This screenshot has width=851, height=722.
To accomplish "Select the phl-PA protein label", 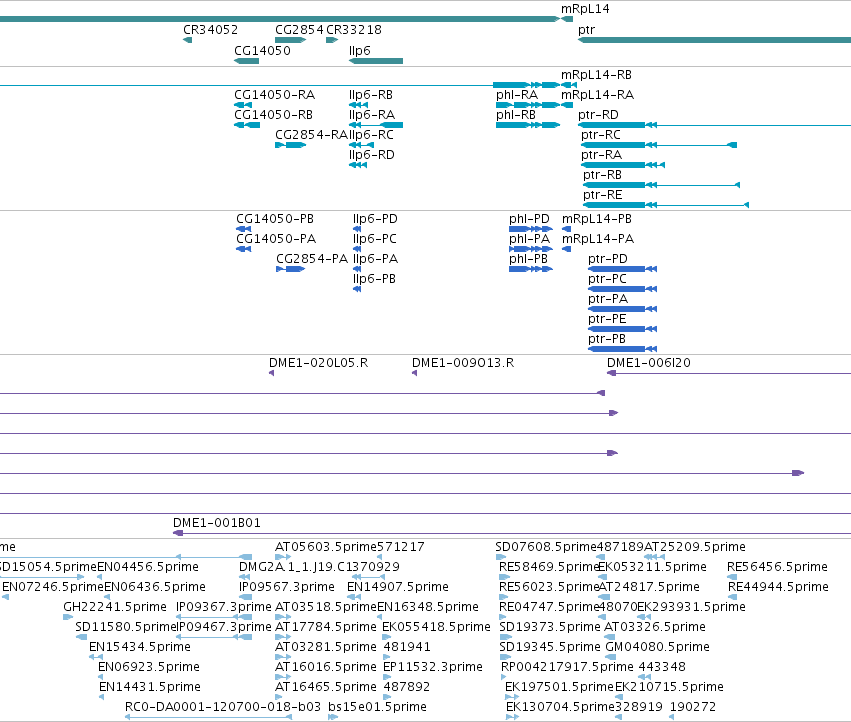I will 529,239.
